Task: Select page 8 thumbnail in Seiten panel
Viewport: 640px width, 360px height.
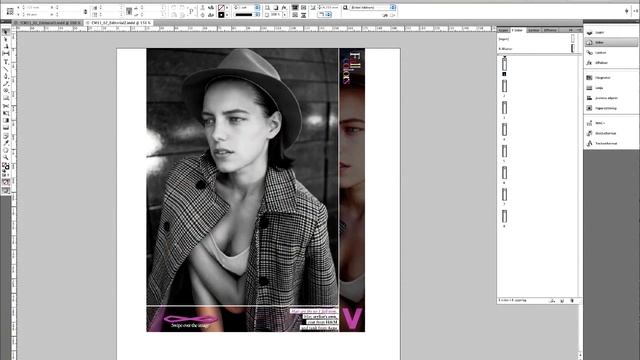Action: 504,216
